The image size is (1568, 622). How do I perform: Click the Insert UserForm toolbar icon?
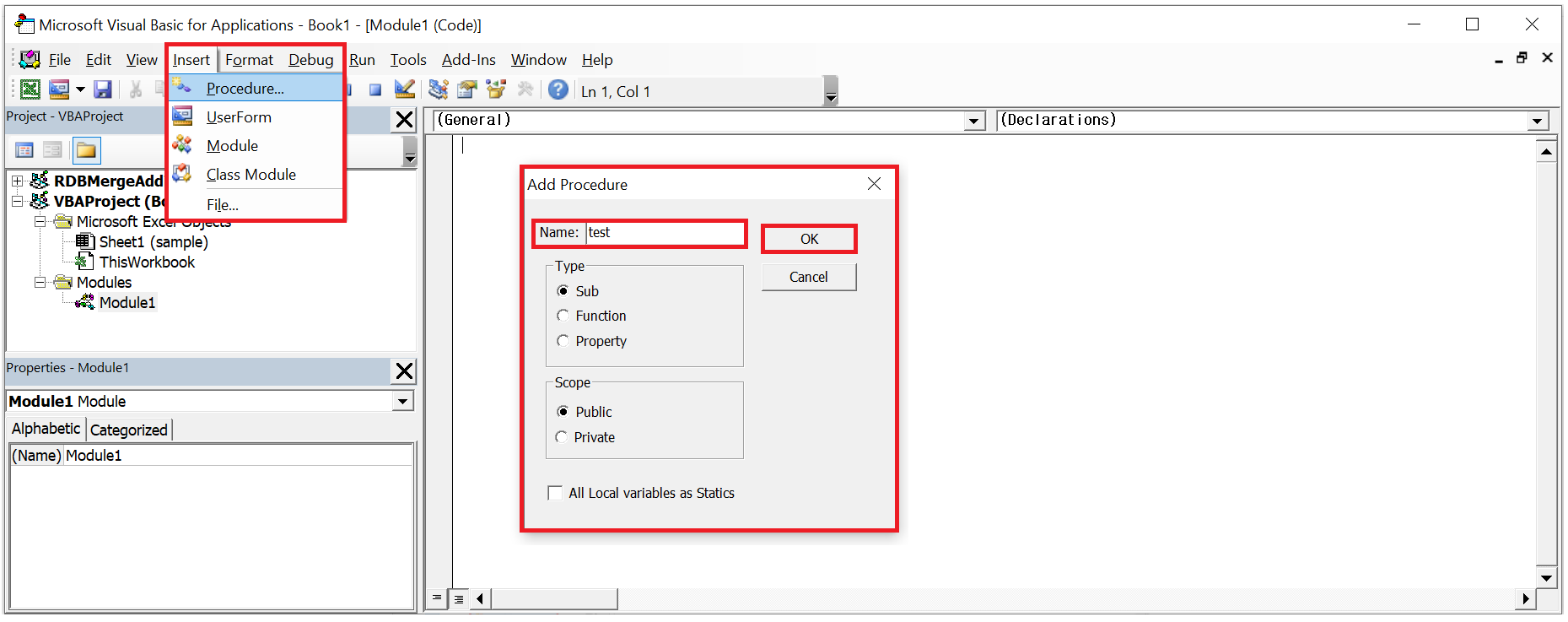(59, 89)
